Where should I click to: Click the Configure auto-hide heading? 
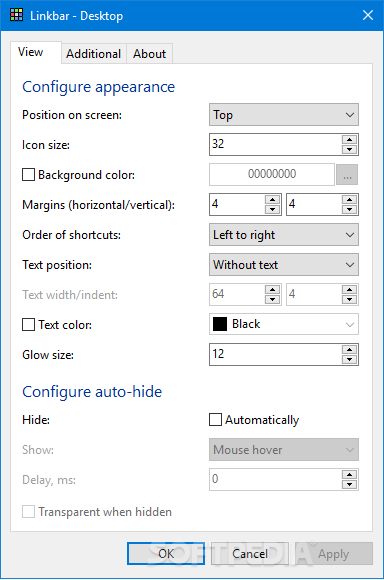click(x=92, y=392)
